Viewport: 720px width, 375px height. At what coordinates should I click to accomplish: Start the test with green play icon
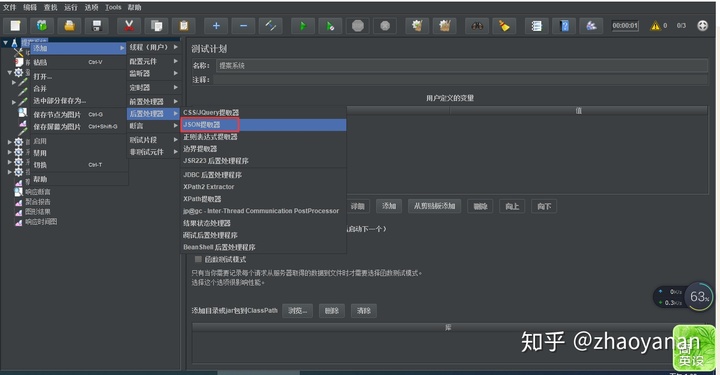tap(303, 26)
